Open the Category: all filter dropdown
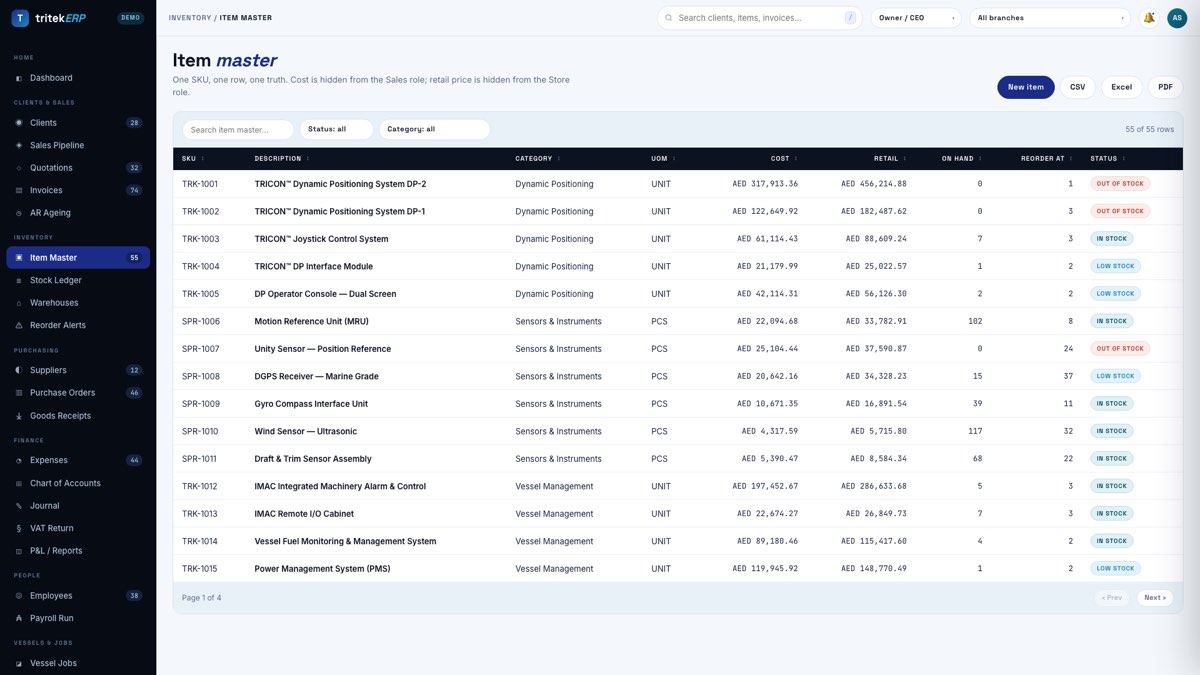Viewport: 1200px width, 675px height. [434, 129]
